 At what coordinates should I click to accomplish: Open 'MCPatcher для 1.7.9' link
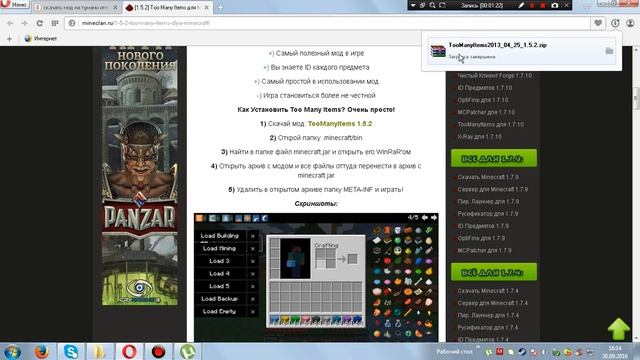tap(484, 251)
